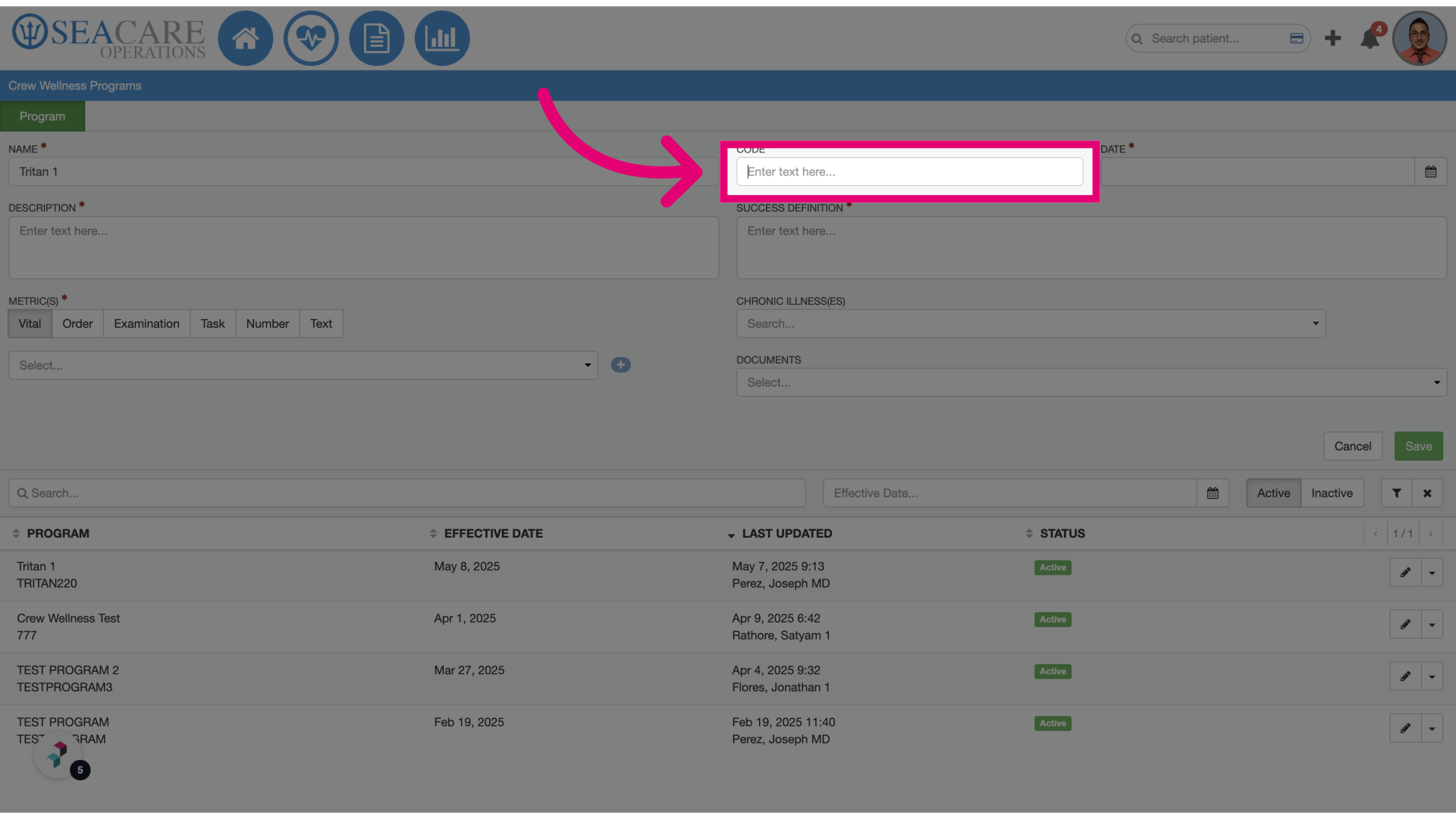This screenshot has width=1456, height=819.
Task: Select the Task metric type
Action: (x=212, y=324)
